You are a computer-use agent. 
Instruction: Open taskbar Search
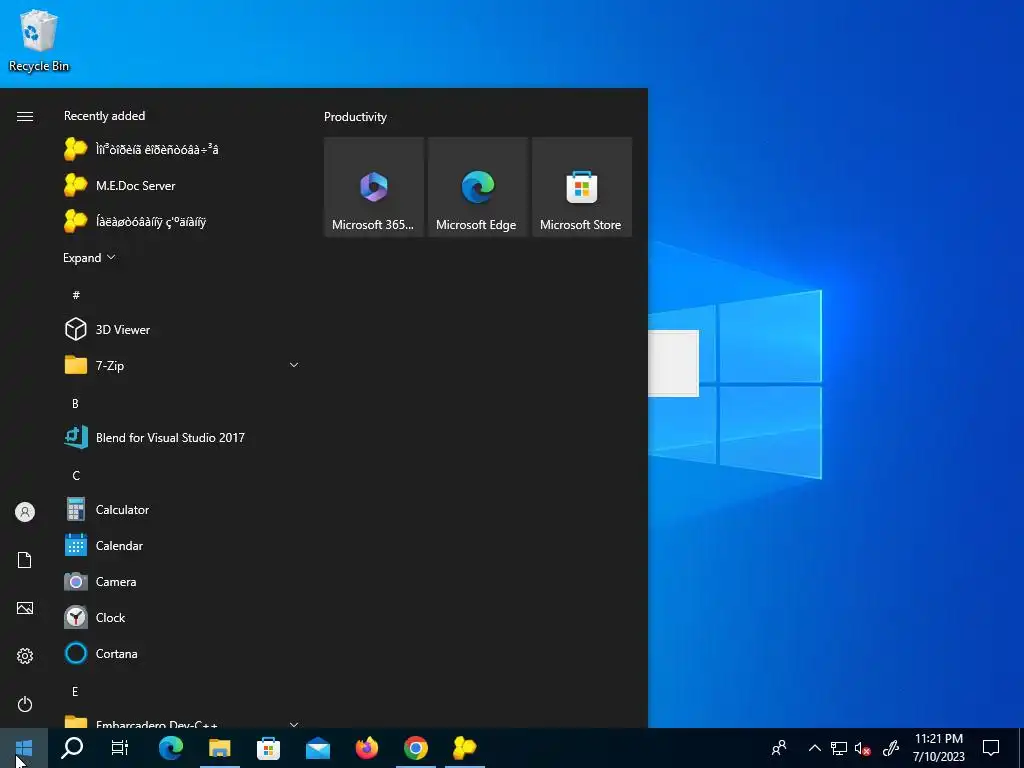(72, 748)
